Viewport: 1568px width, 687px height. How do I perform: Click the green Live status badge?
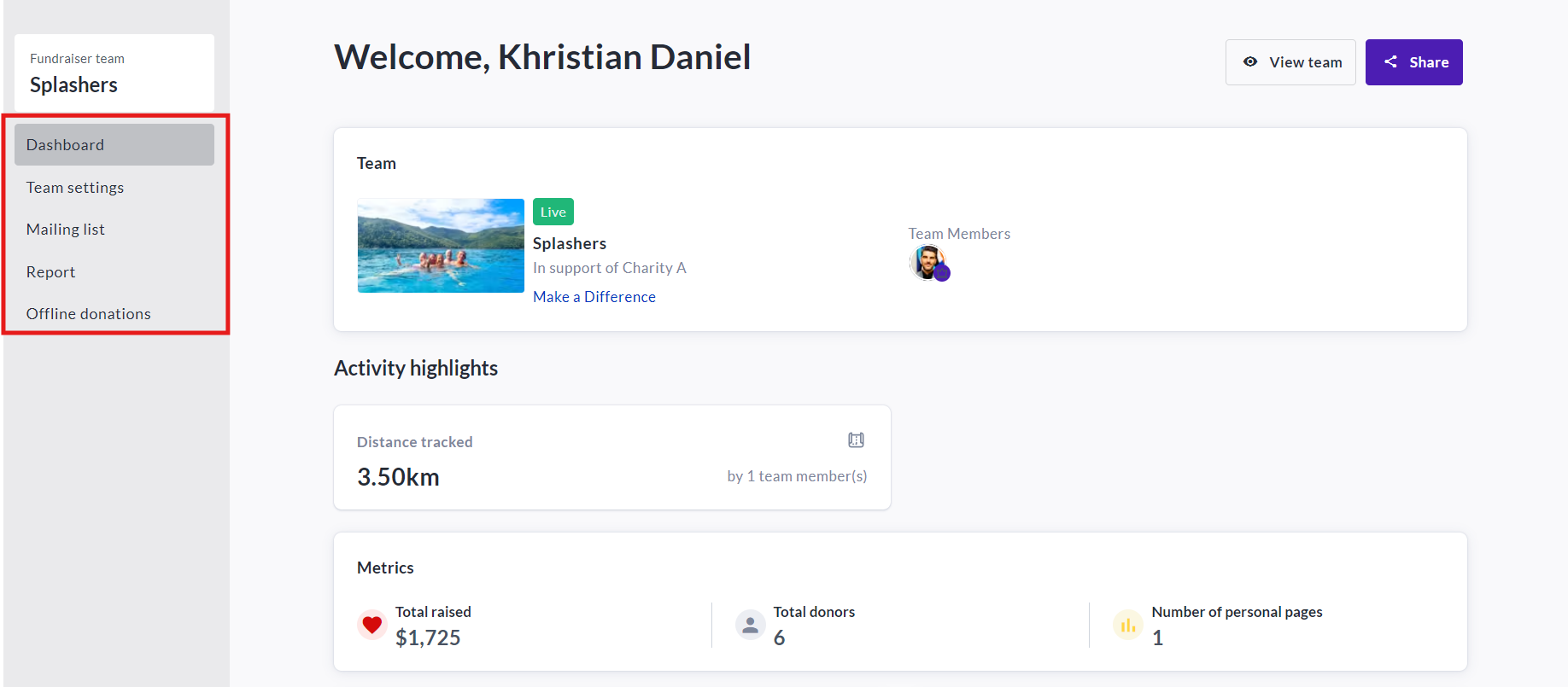pos(553,212)
